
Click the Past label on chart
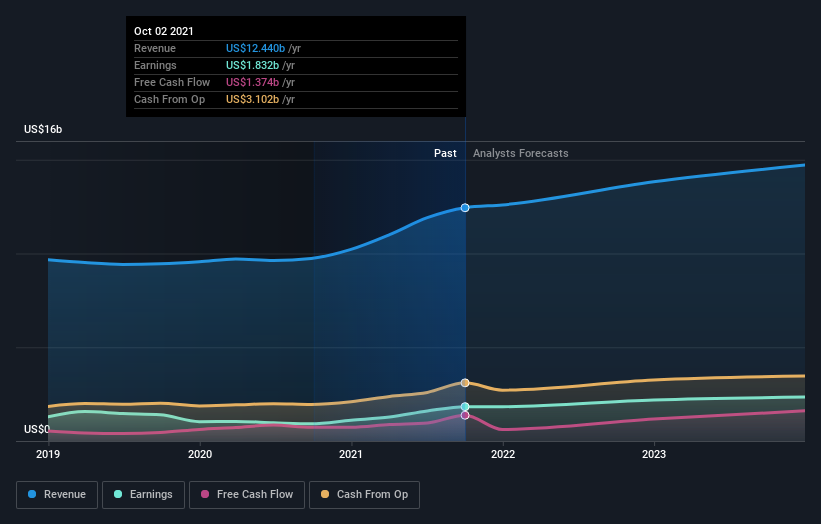pyautogui.click(x=445, y=153)
